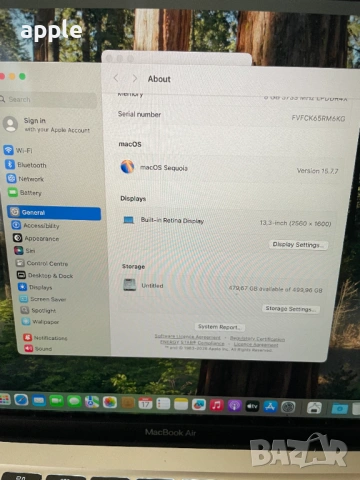
Task: Select General in the sidebar
Action: click(54, 213)
